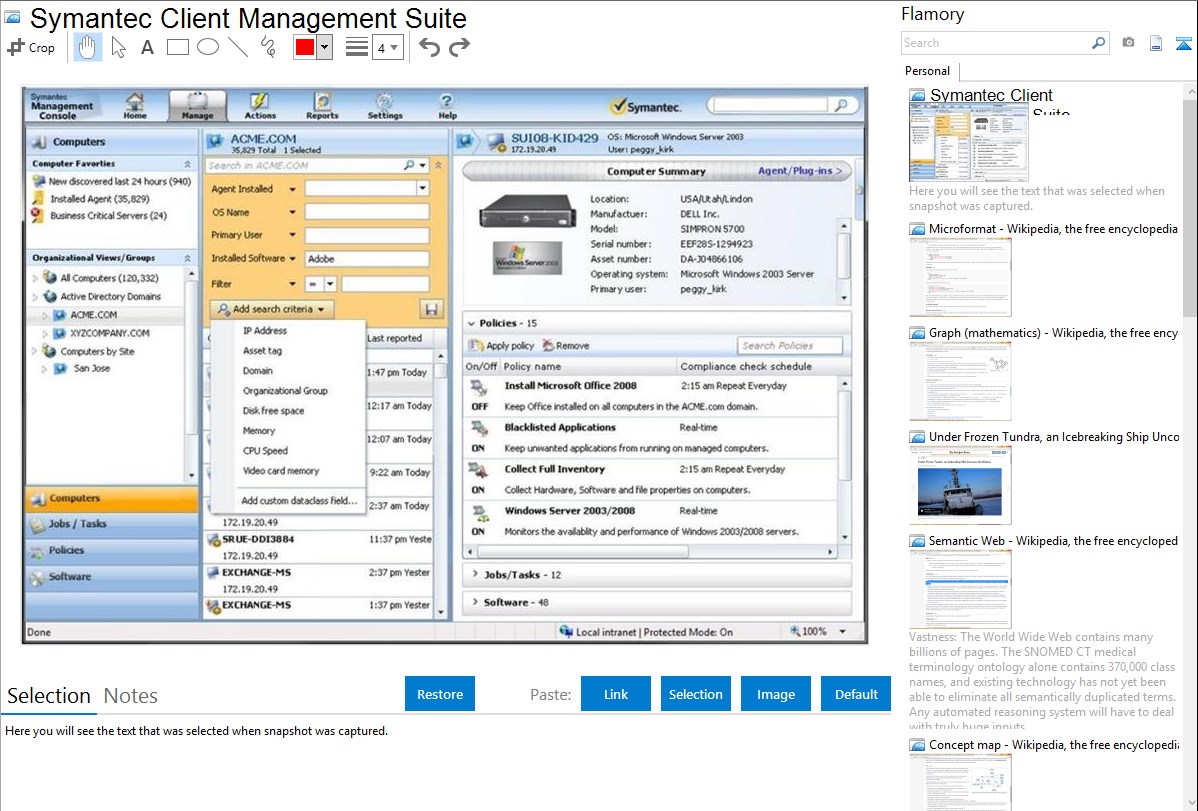Undo the last annotation
This screenshot has height=811, width=1198.
429,47
